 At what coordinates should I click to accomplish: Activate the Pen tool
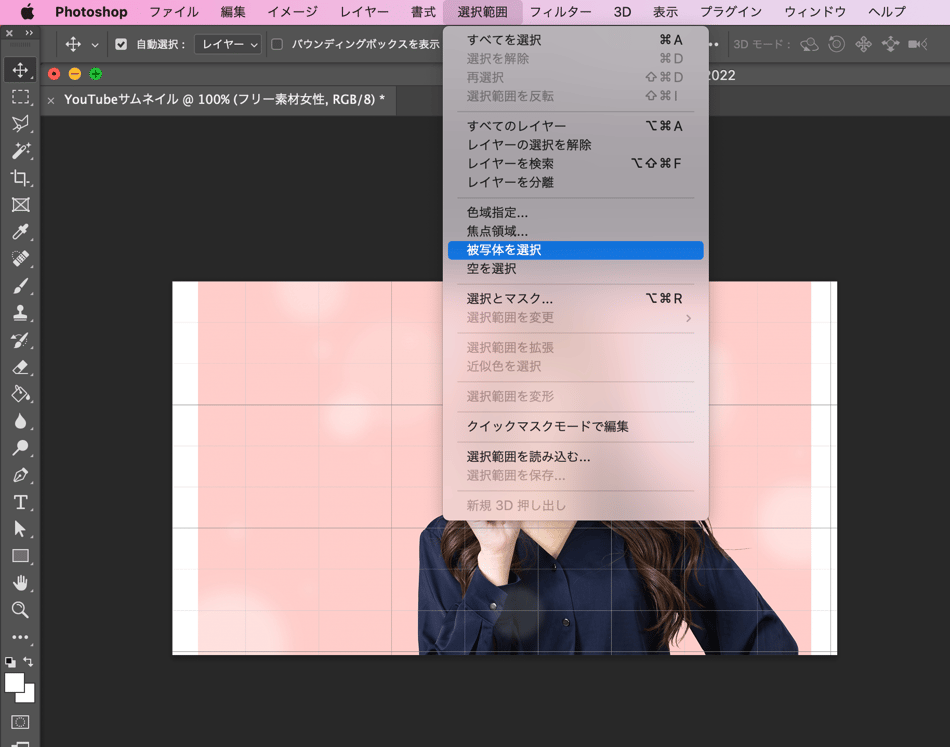20,475
